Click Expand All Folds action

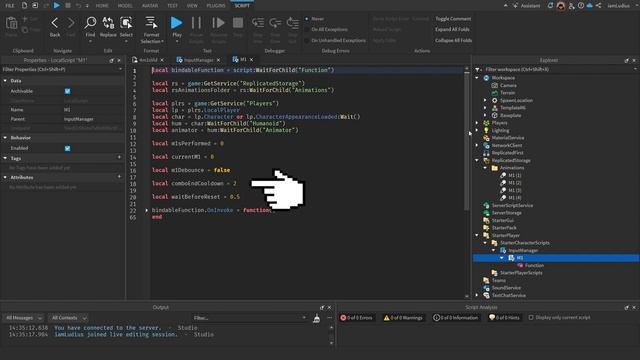click(x=452, y=29)
